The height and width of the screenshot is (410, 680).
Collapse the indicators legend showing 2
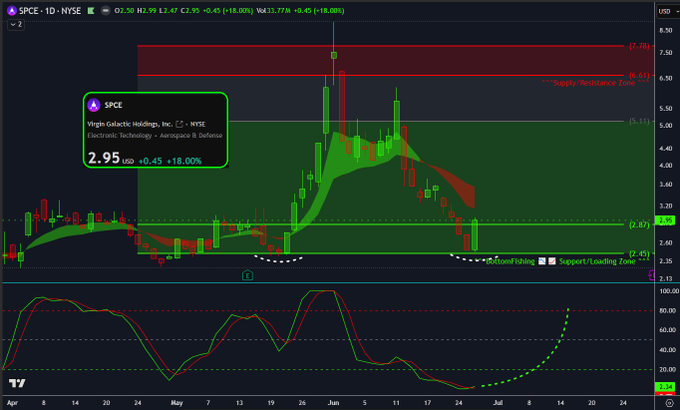(x=16, y=24)
